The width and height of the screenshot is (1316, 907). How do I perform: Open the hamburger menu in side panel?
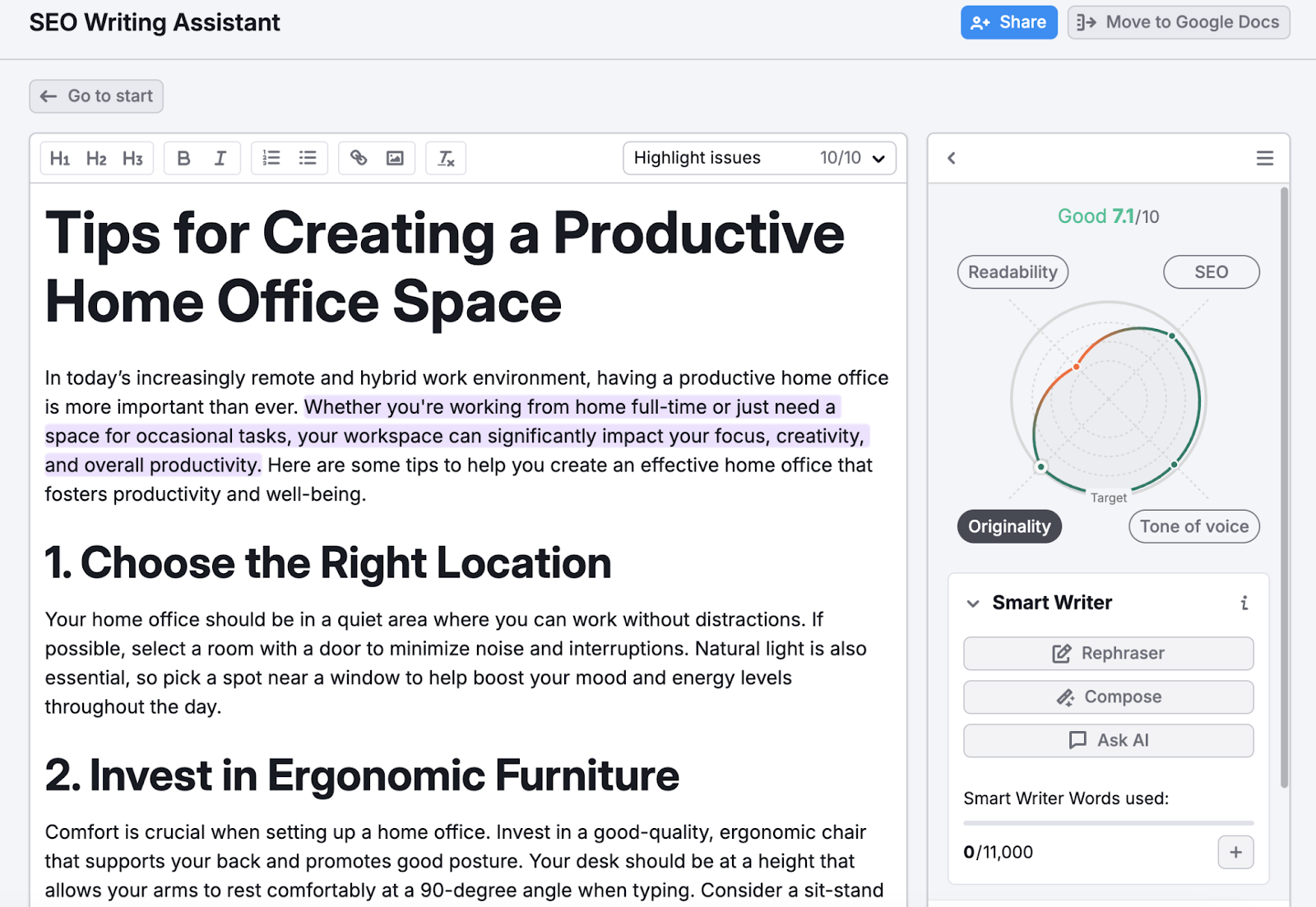(x=1264, y=158)
